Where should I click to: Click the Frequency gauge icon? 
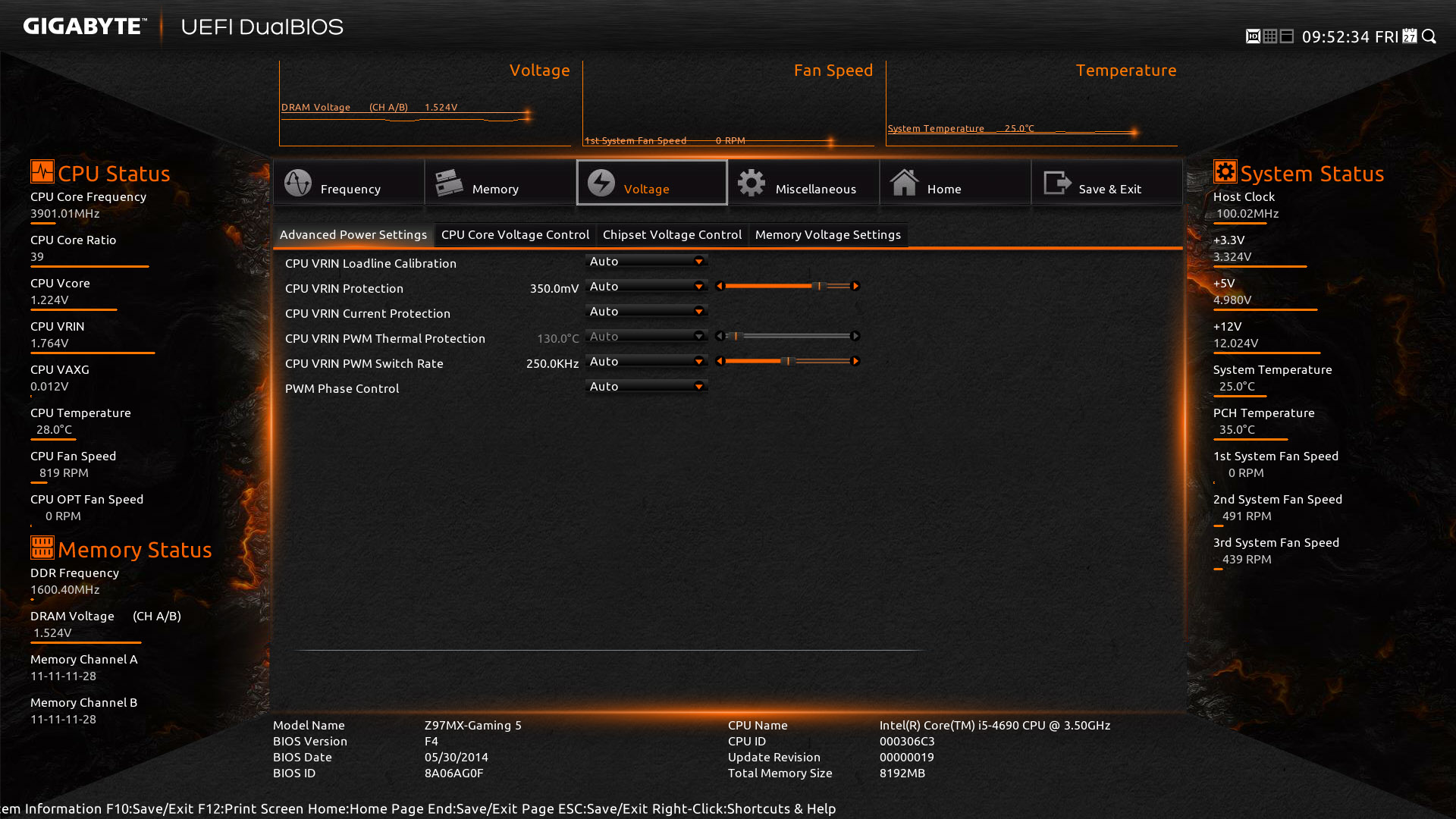(x=297, y=183)
